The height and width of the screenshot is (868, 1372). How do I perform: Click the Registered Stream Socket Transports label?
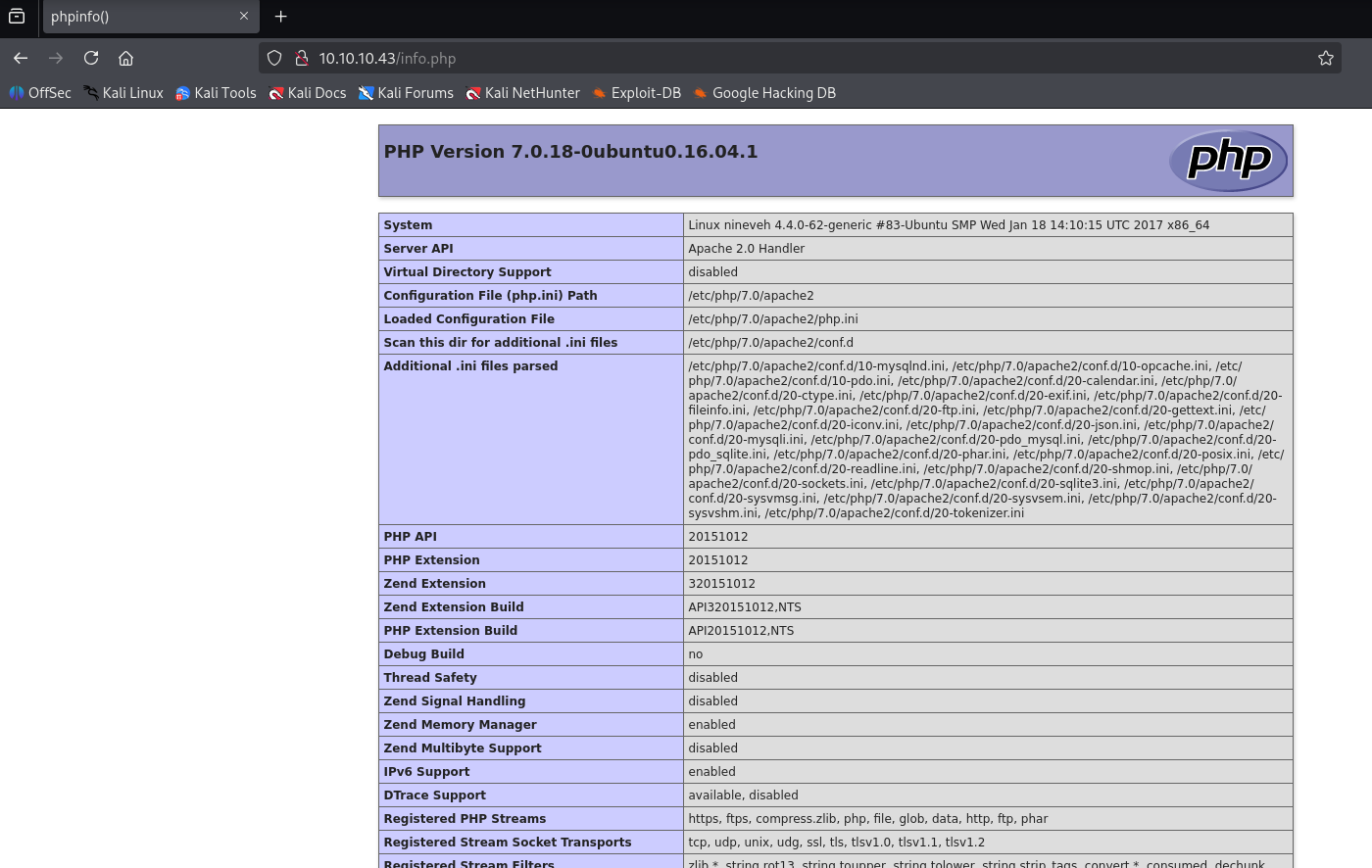point(508,843)
